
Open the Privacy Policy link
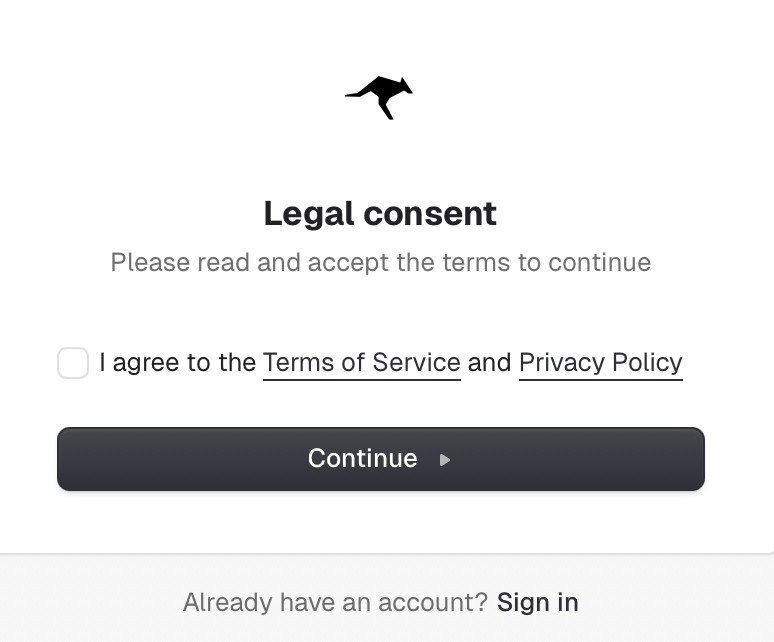600,362
